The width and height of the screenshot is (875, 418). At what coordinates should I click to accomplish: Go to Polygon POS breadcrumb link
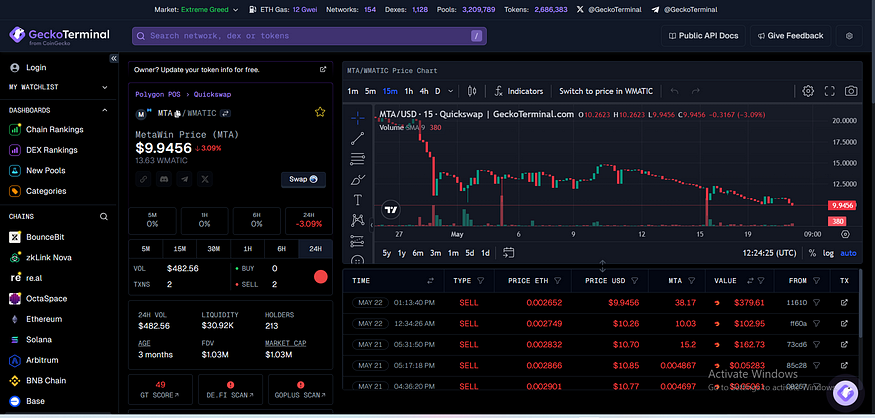point(157,94)
